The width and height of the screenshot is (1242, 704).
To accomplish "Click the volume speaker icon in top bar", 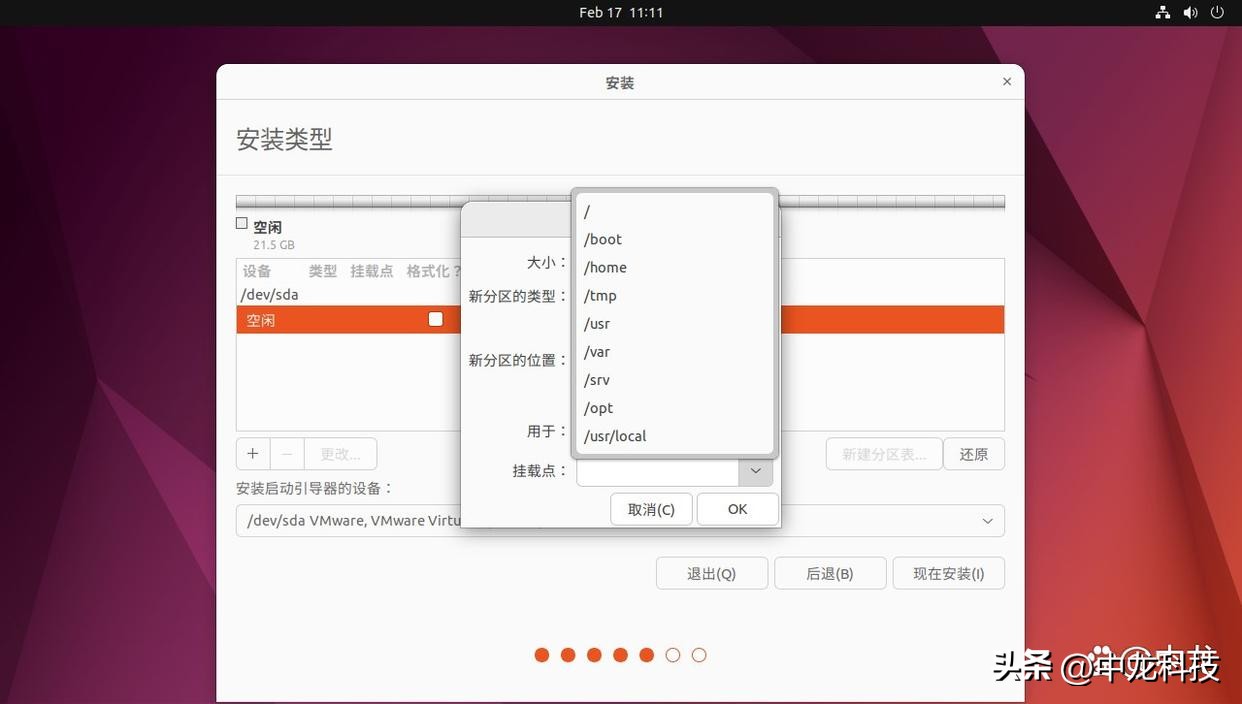I will [x=1188, y=11].
